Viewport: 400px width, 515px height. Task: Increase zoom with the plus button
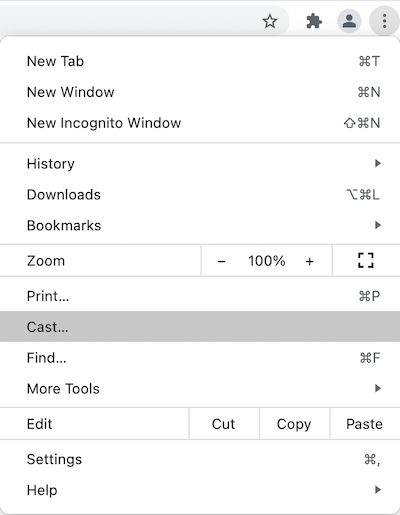point(310,261)
